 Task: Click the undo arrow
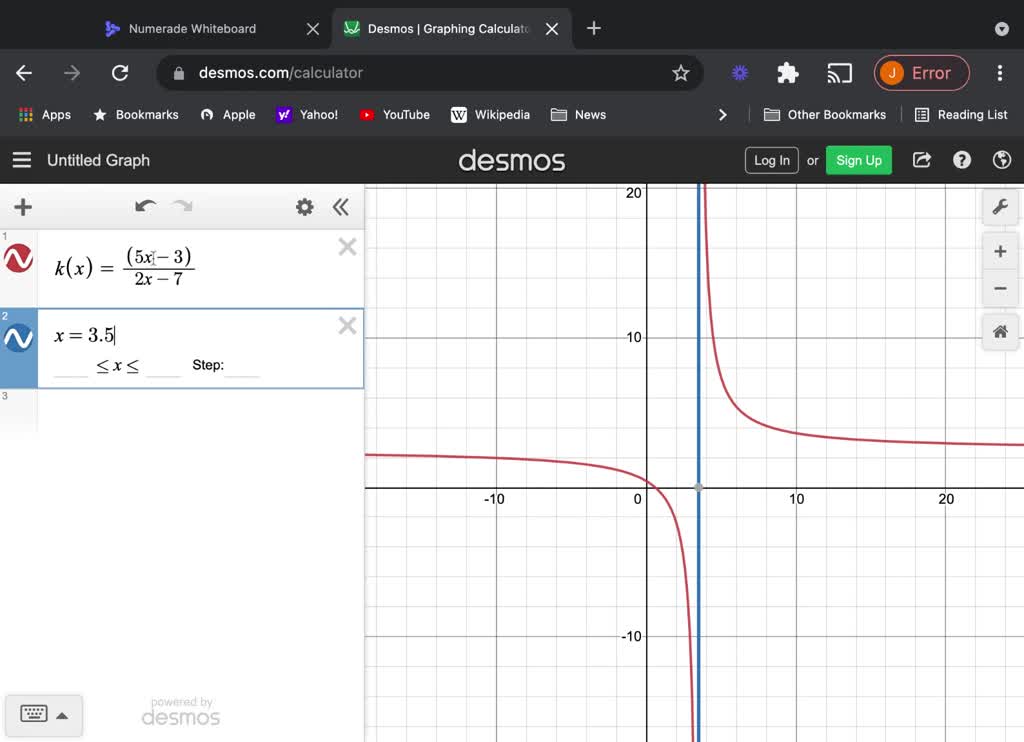pyautogui.click(x=145, y=207)
